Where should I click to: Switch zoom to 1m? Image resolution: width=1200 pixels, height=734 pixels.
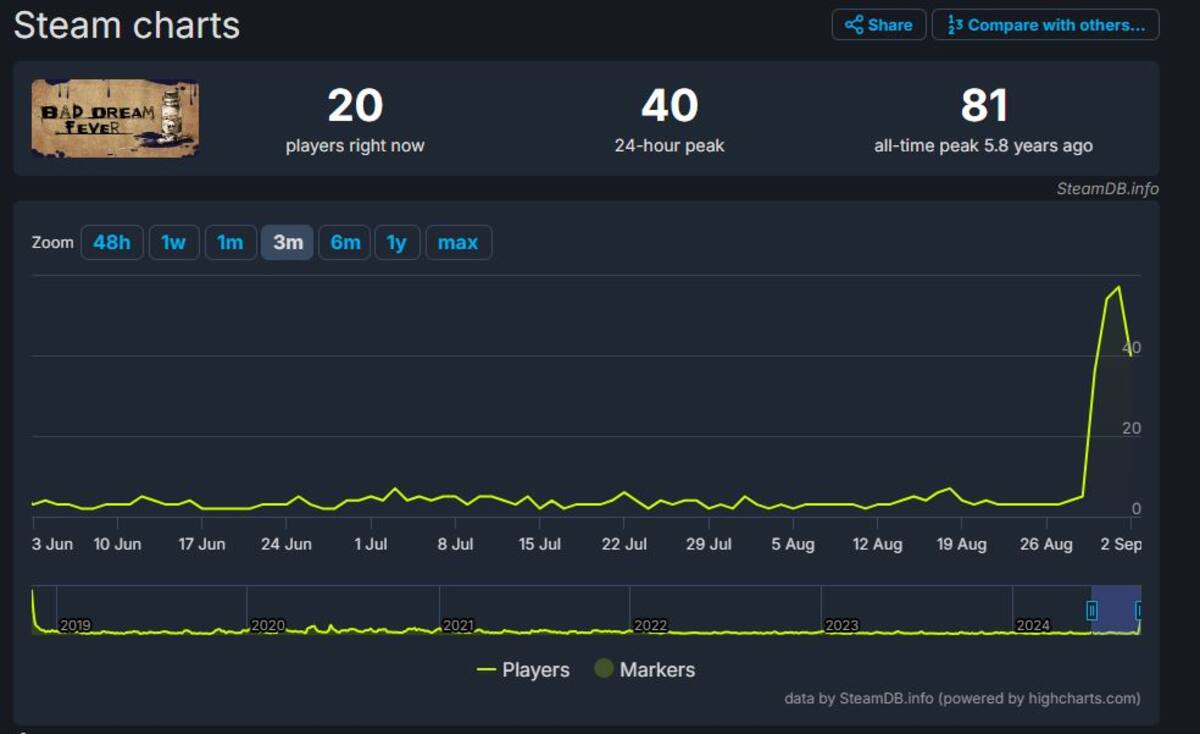(x=231, y=242)
